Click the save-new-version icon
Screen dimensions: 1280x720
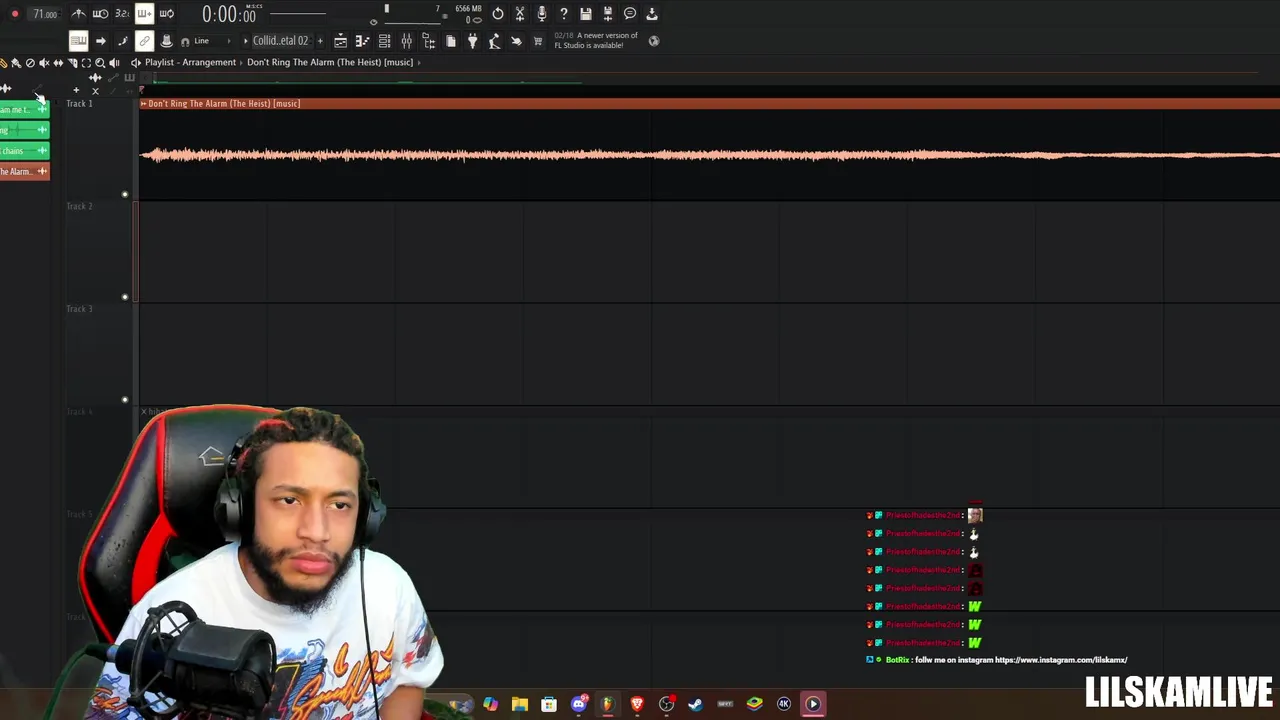tap(608, 14)
